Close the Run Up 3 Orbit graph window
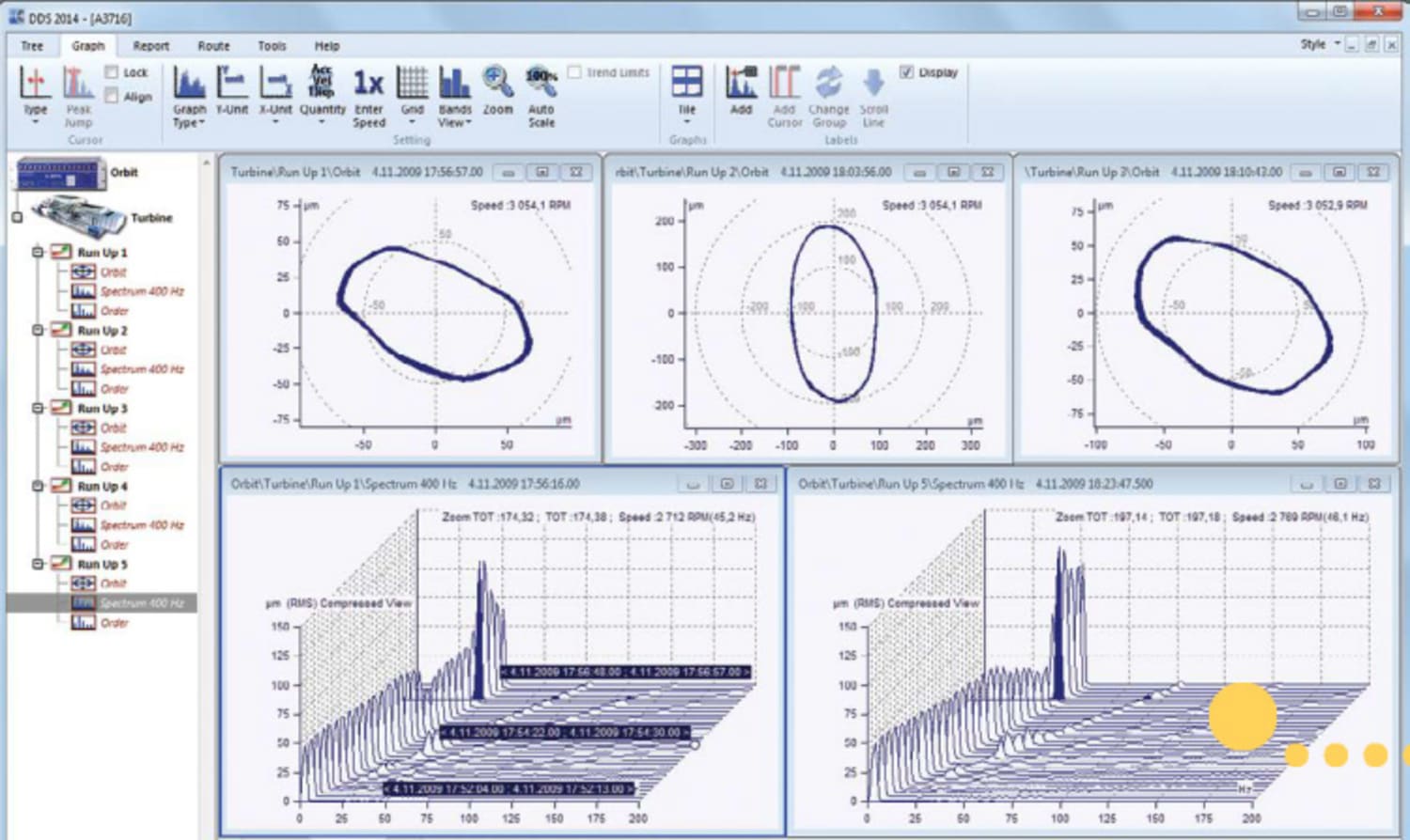1410x840 pixels. (1373, 172)
